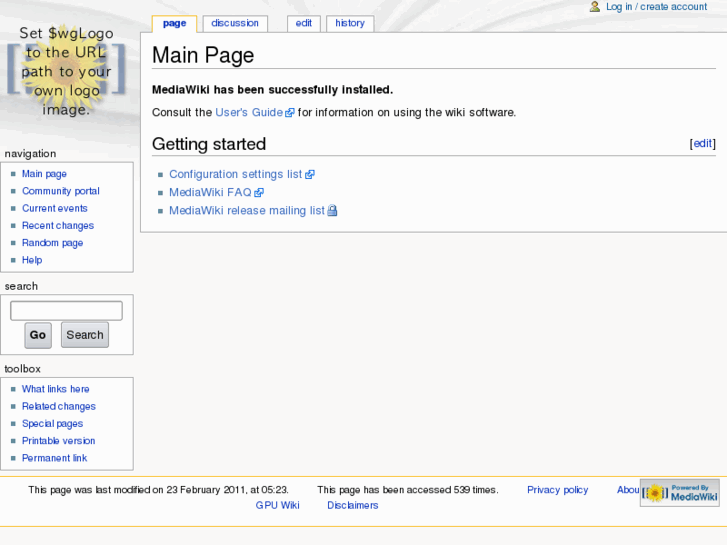
Task: Click the Search button
Action: [85, 335]
